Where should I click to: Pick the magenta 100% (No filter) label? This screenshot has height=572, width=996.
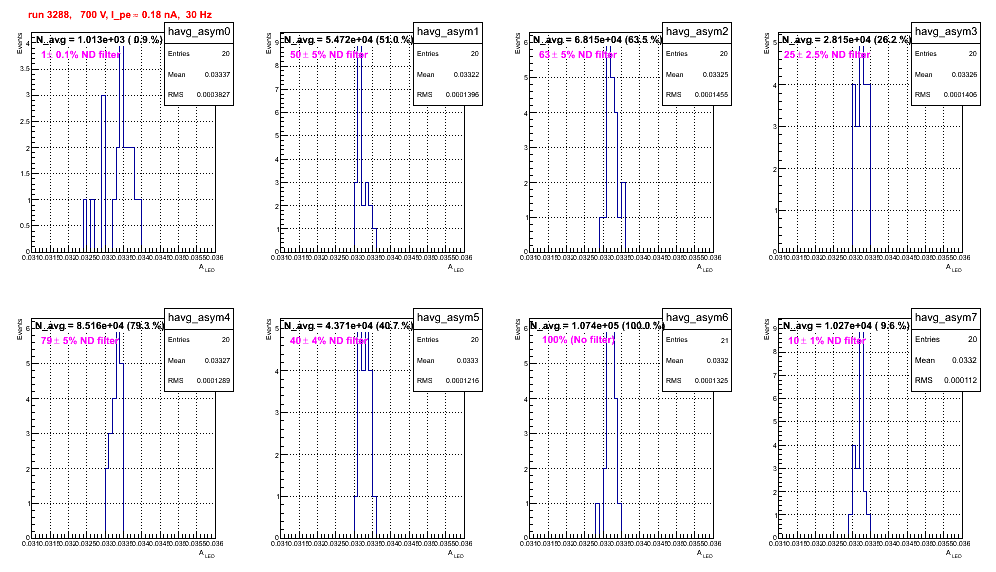[x=579, y=340]
